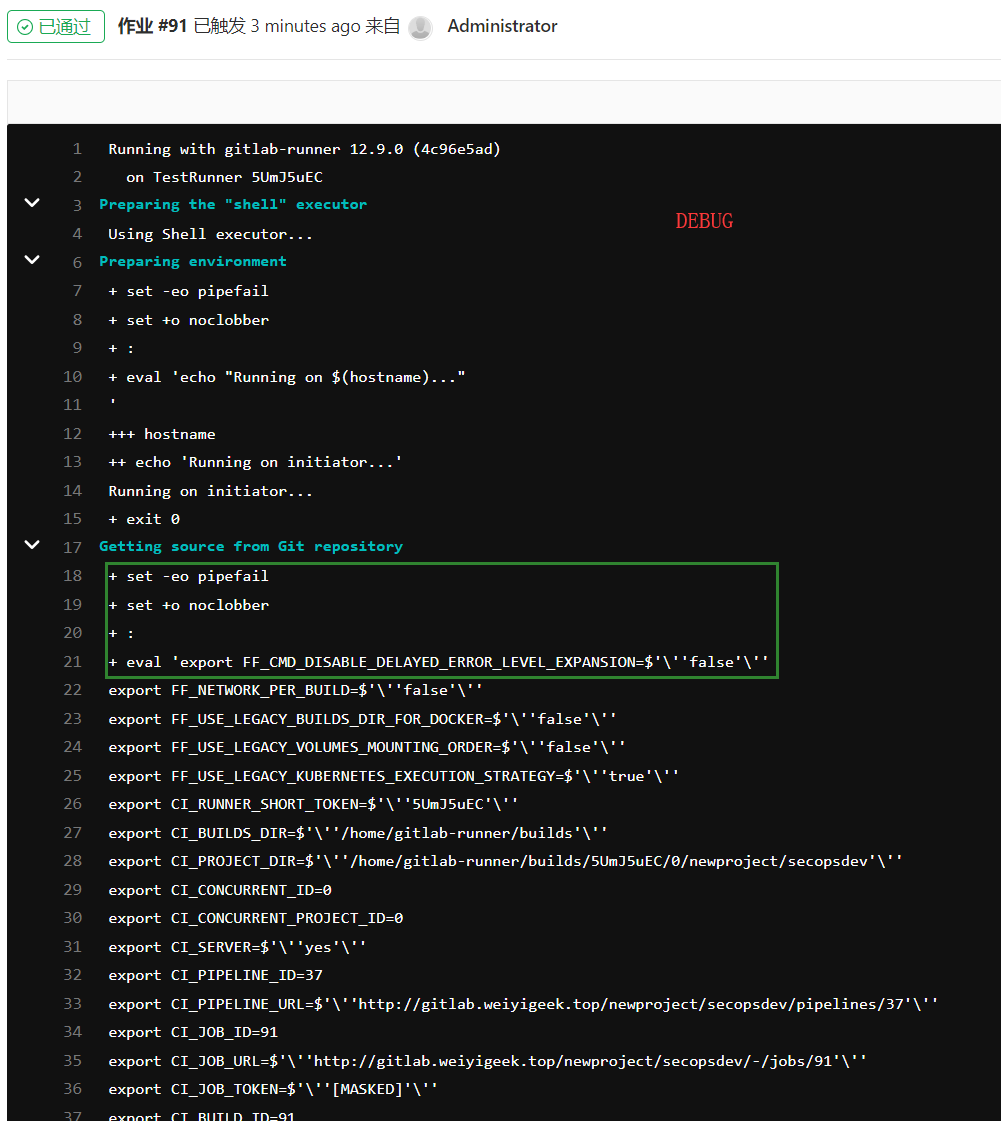Image resolution: width=1001 pixels, height=1121 pixels.
Task: Click the "Preparing the shell executor" header
Action: click(233, 203)
